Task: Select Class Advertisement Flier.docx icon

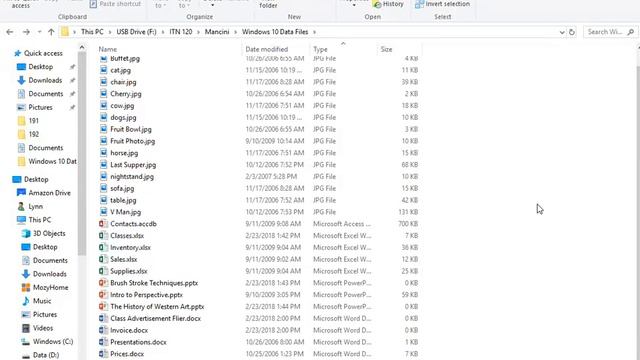Action: click(x=103, y=319)
